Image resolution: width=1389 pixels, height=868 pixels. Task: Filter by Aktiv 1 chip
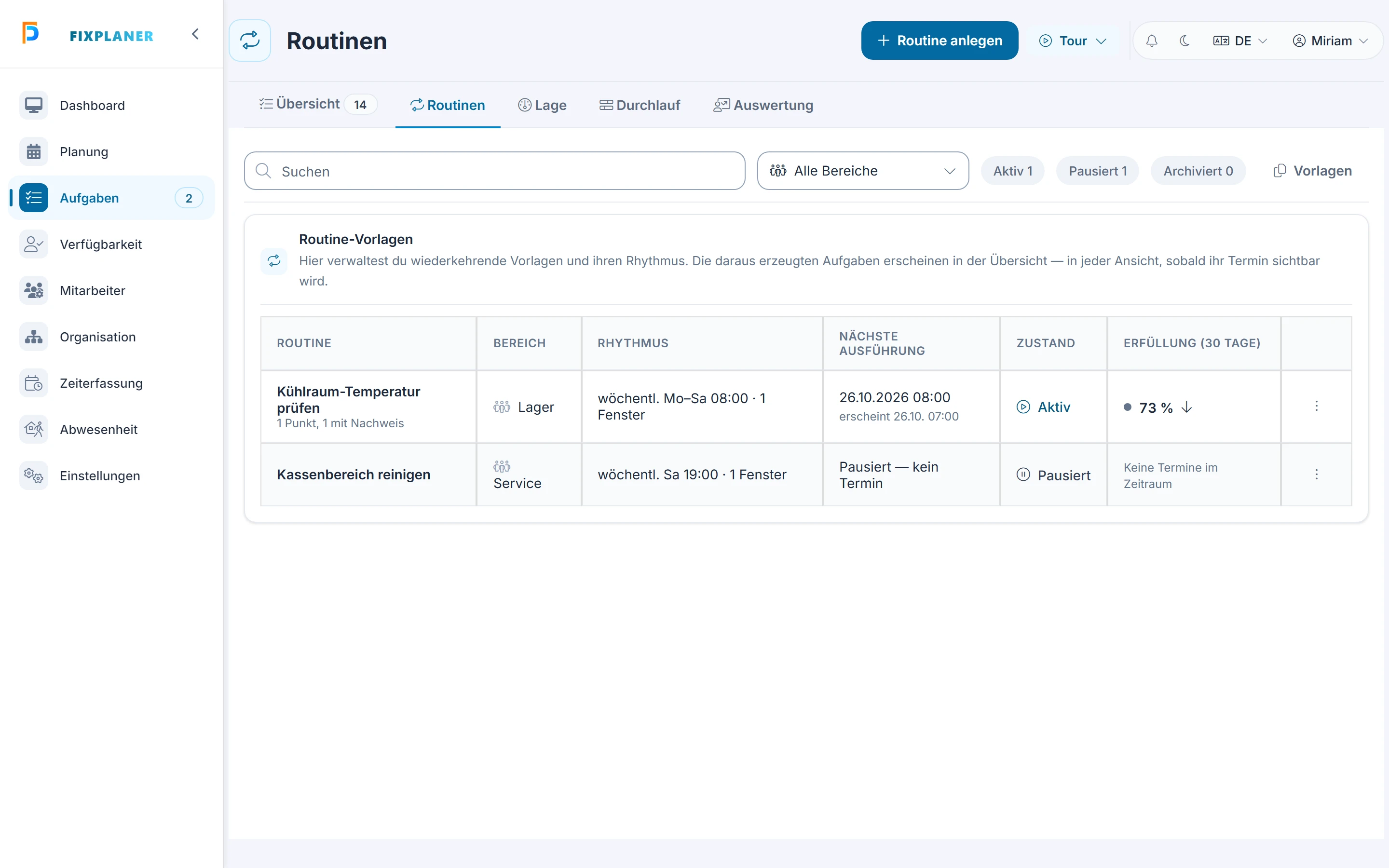1012,171
